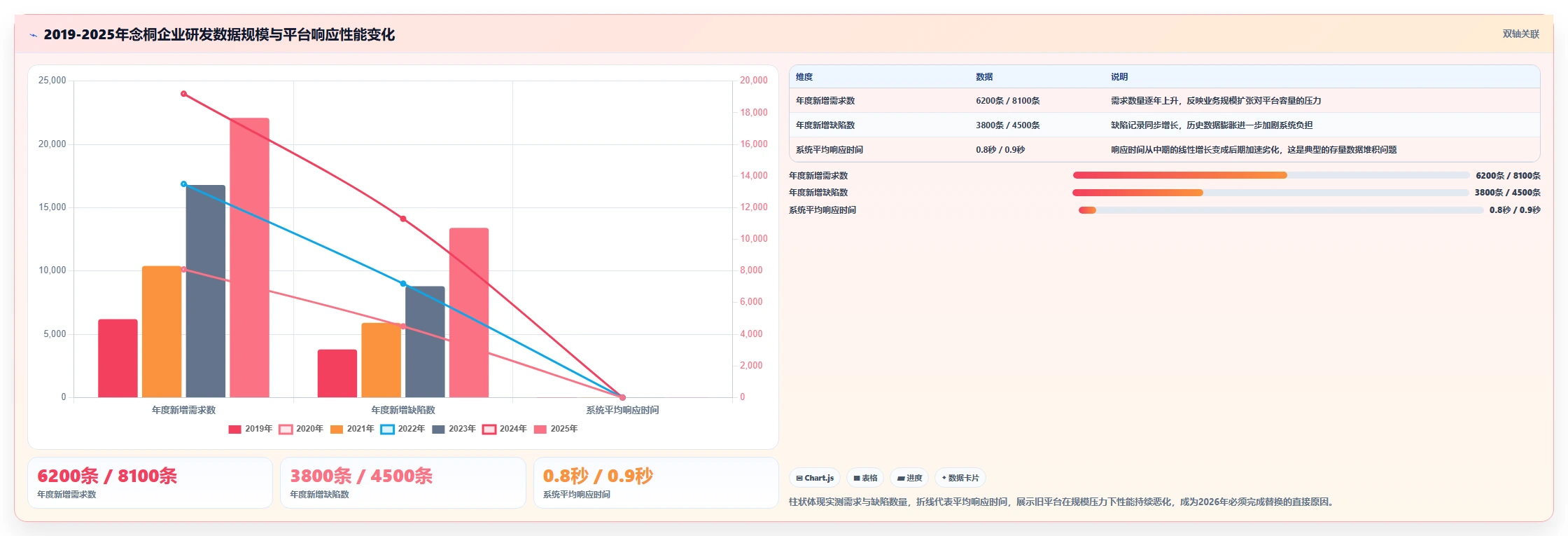Click the 2025年 pink bar in 年度新增缺陷数 group
The height and width of the screenshot is (536, 1568).
point(469,312)
